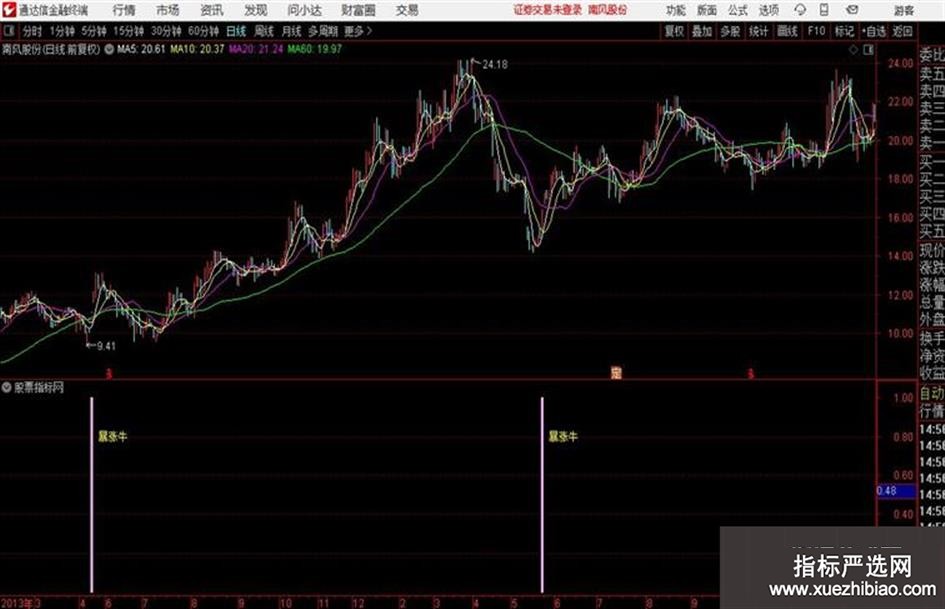Click the diamond icon at chart top-right
945x609 pixels.
(853, 50)
